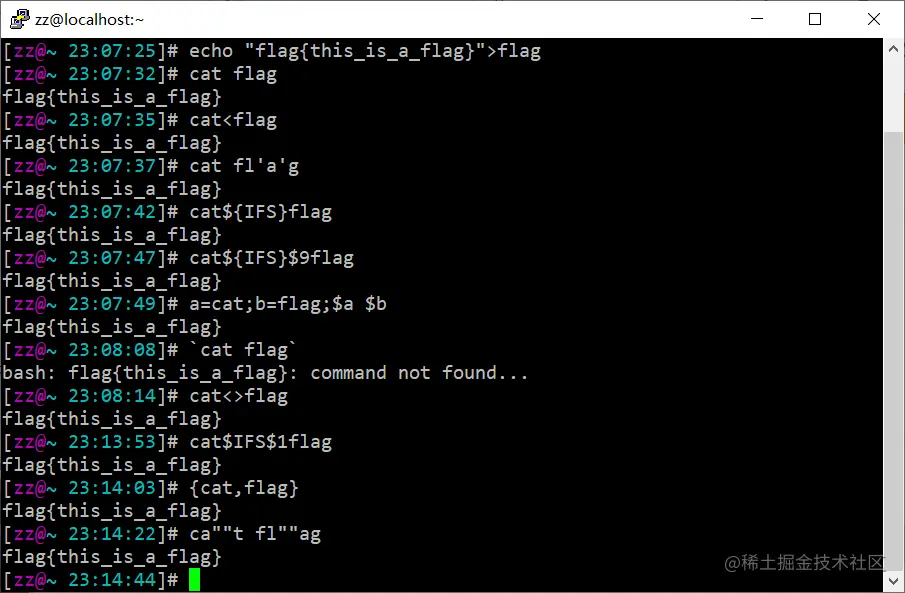Screen dimensions: 905x593
Task: Click the 'cat$IFS$1flag' command text
Action: tap(260, 442)
